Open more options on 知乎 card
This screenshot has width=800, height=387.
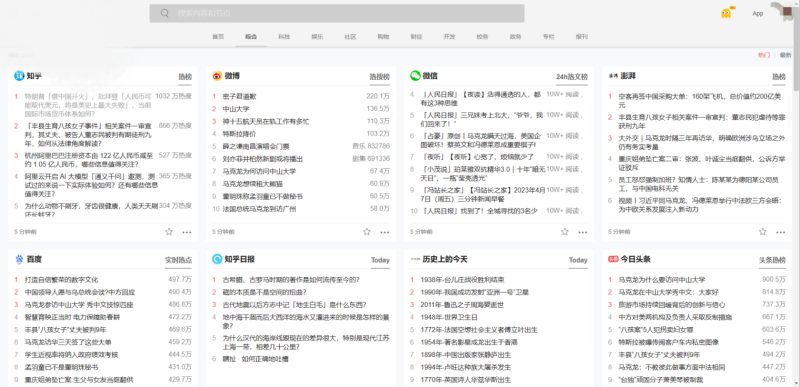(x=187, y=233)
